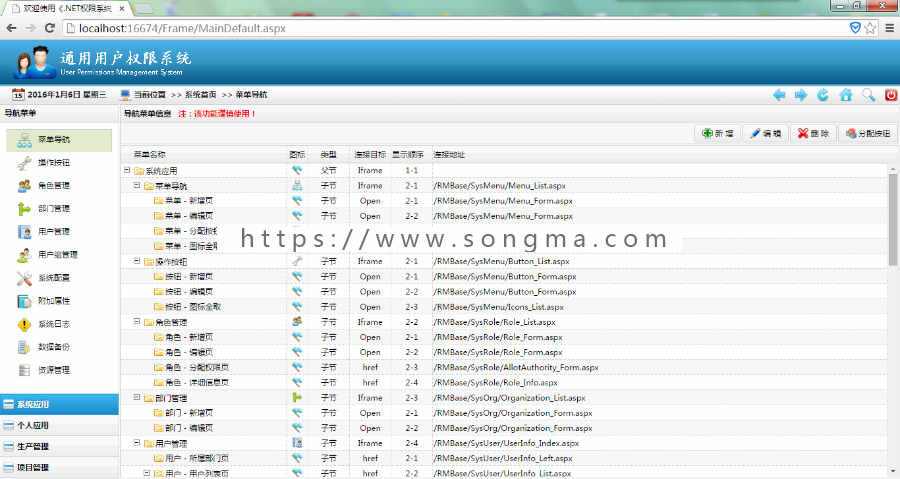Select row 菜单 - 编辑页
The height and width of the screenshot is (479, 900).
tap(506, 216)
